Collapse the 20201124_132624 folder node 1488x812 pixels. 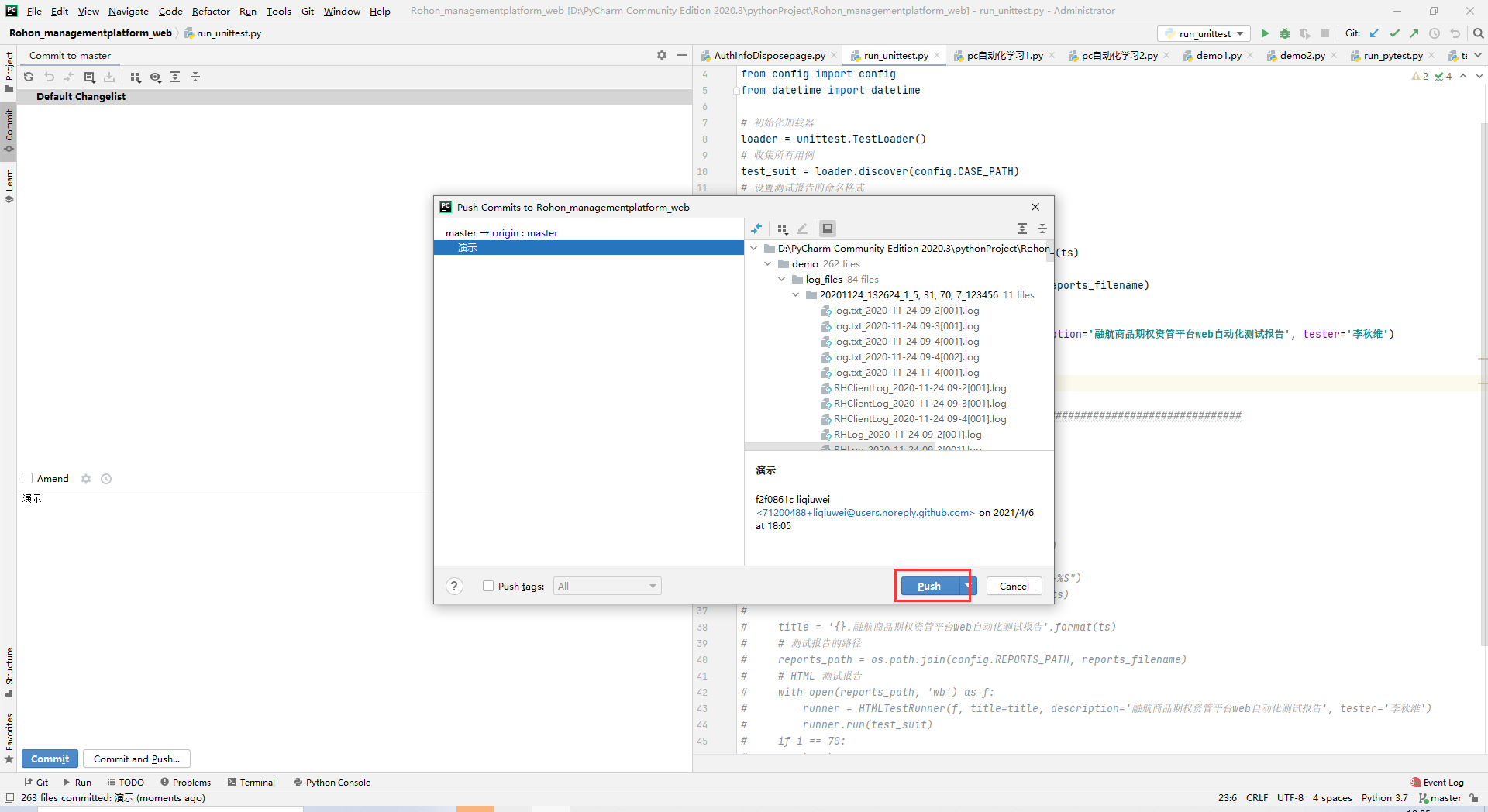coord(796,295)
